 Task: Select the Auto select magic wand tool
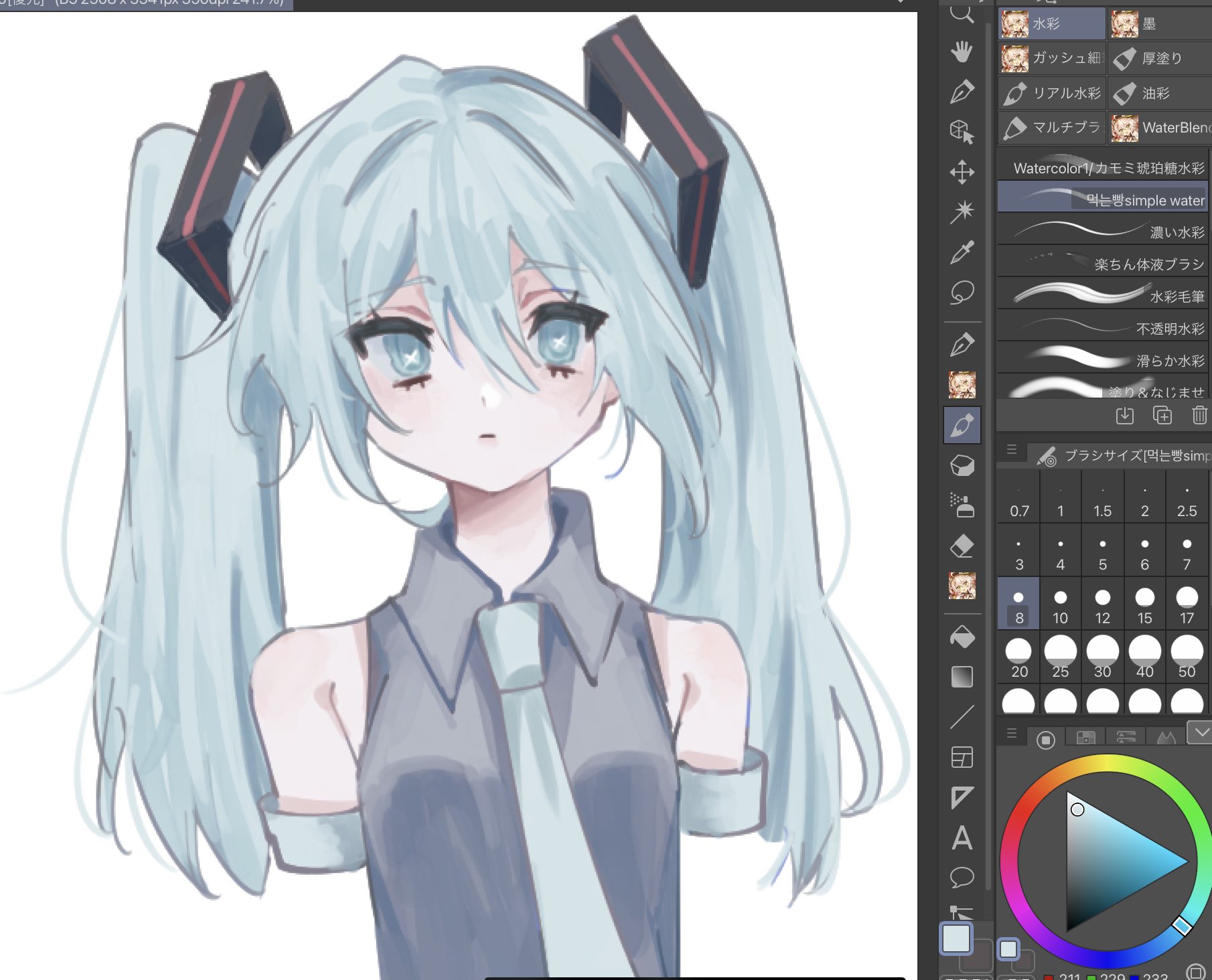(x=962, y=212)
